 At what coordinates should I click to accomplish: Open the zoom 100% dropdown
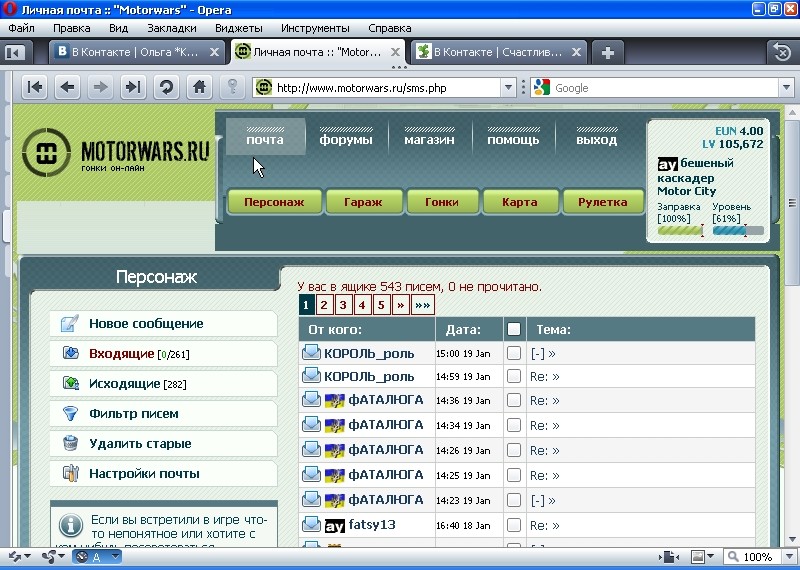pos(789,557)
